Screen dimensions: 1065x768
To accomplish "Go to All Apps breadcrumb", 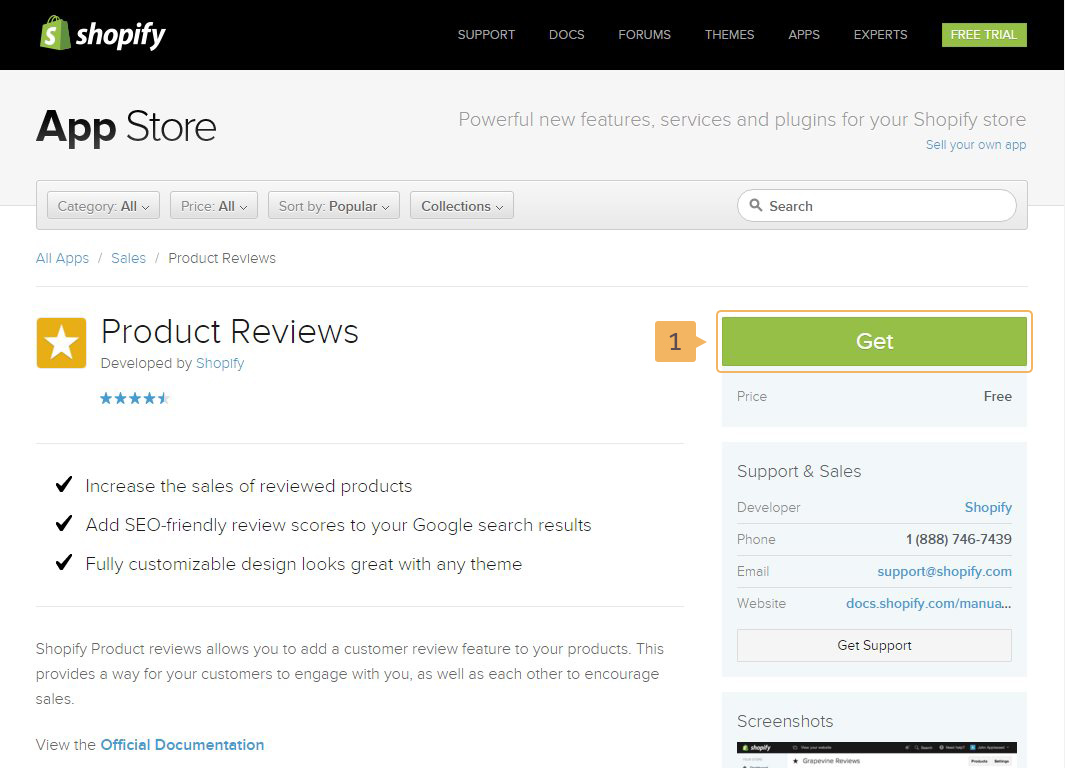I will 62,258.
